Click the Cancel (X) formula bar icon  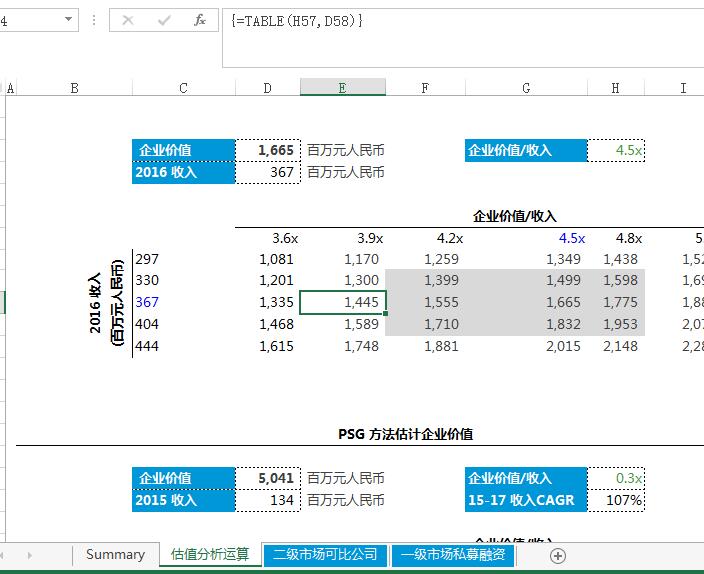click(x=127, y=20)
